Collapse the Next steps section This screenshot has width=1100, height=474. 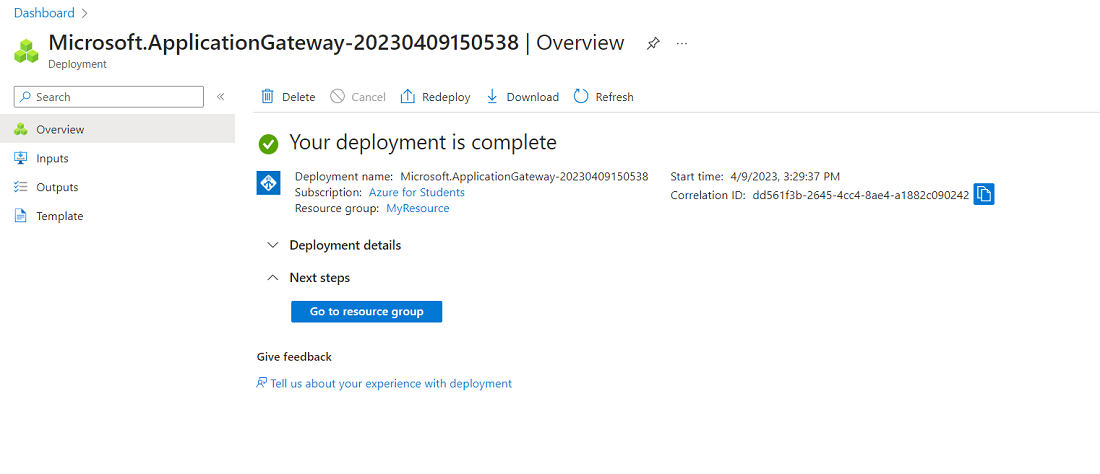click(272, 278)
